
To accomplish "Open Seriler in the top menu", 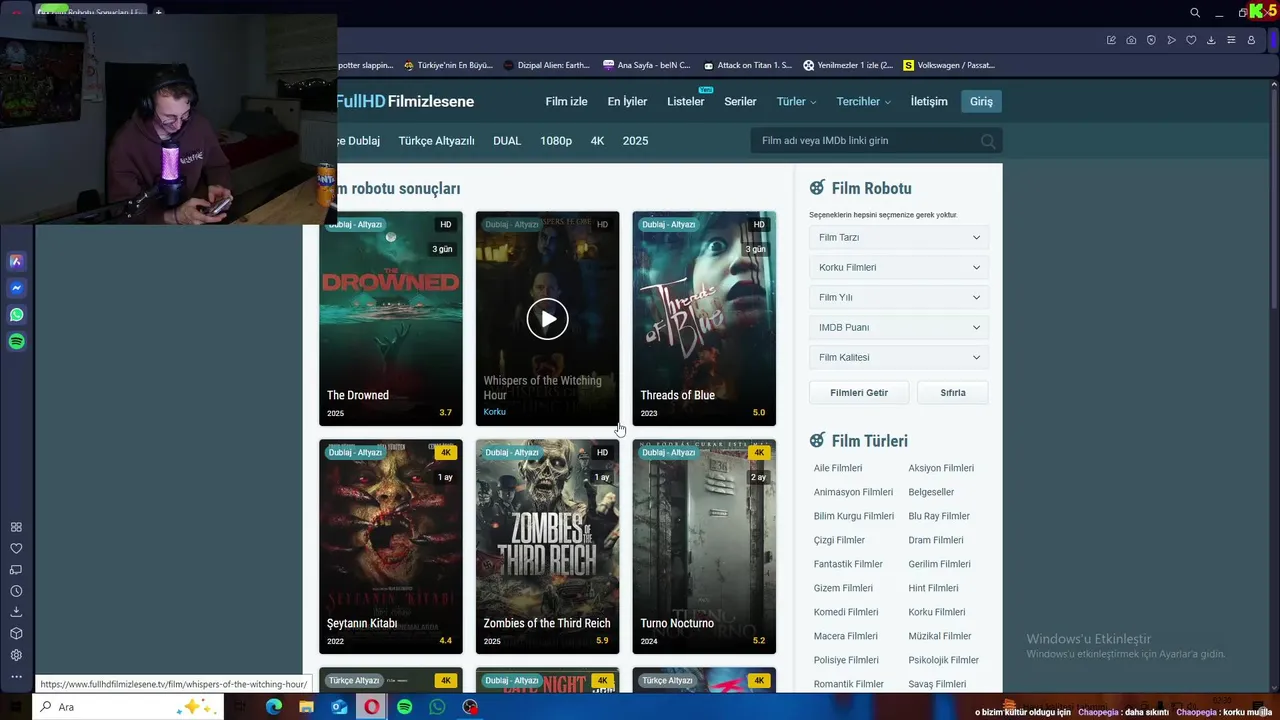I will pyautogui.click(x=740, y=102).
